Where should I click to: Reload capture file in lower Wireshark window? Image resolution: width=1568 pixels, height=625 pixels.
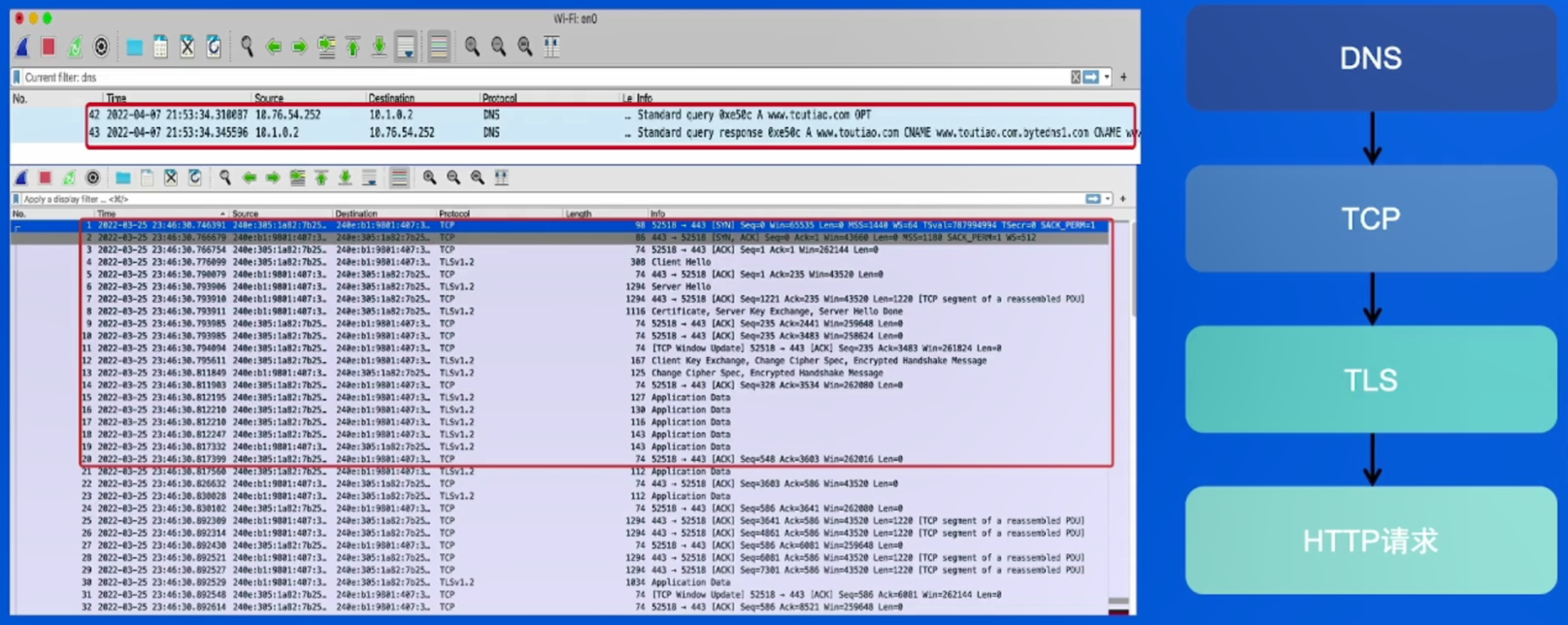[195, 178]
